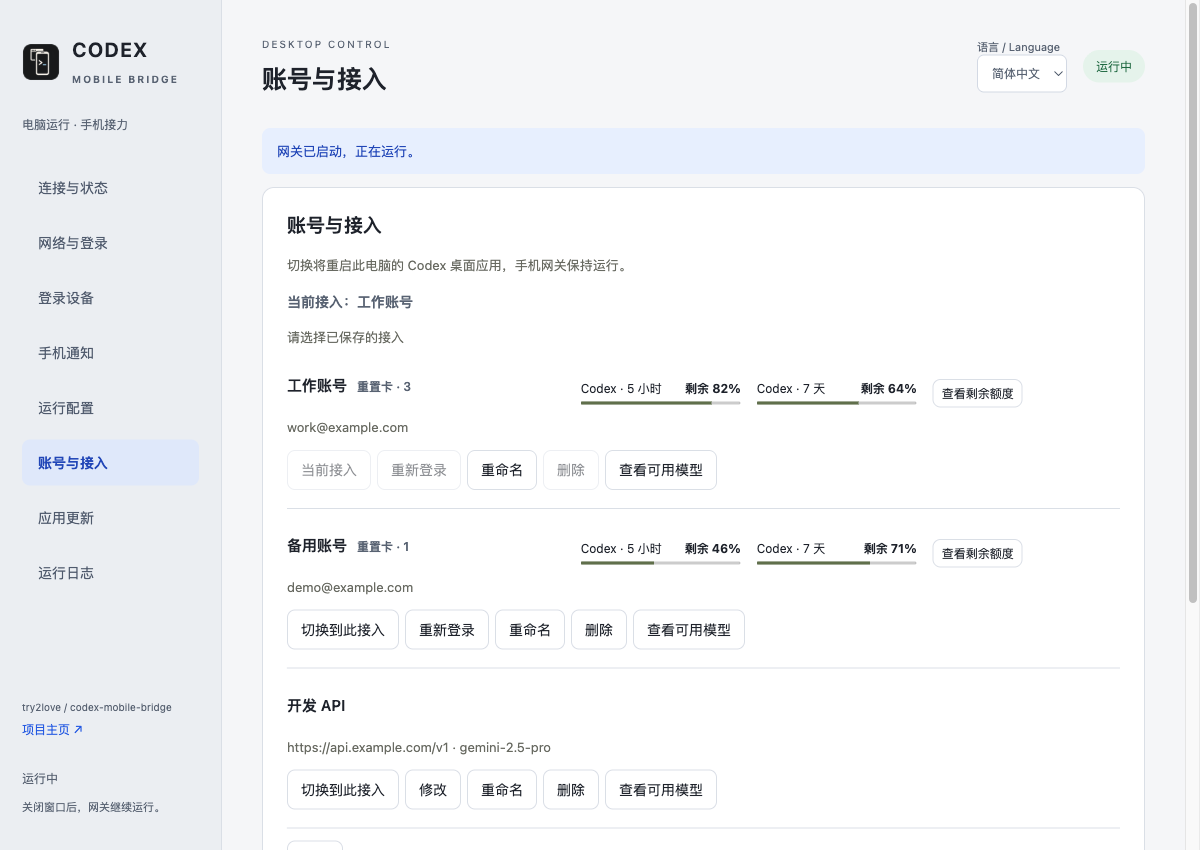Viewport: 1200px width, 850px height.
Task: Click the 剩余 82% value
Action: [x=713, y=388]
